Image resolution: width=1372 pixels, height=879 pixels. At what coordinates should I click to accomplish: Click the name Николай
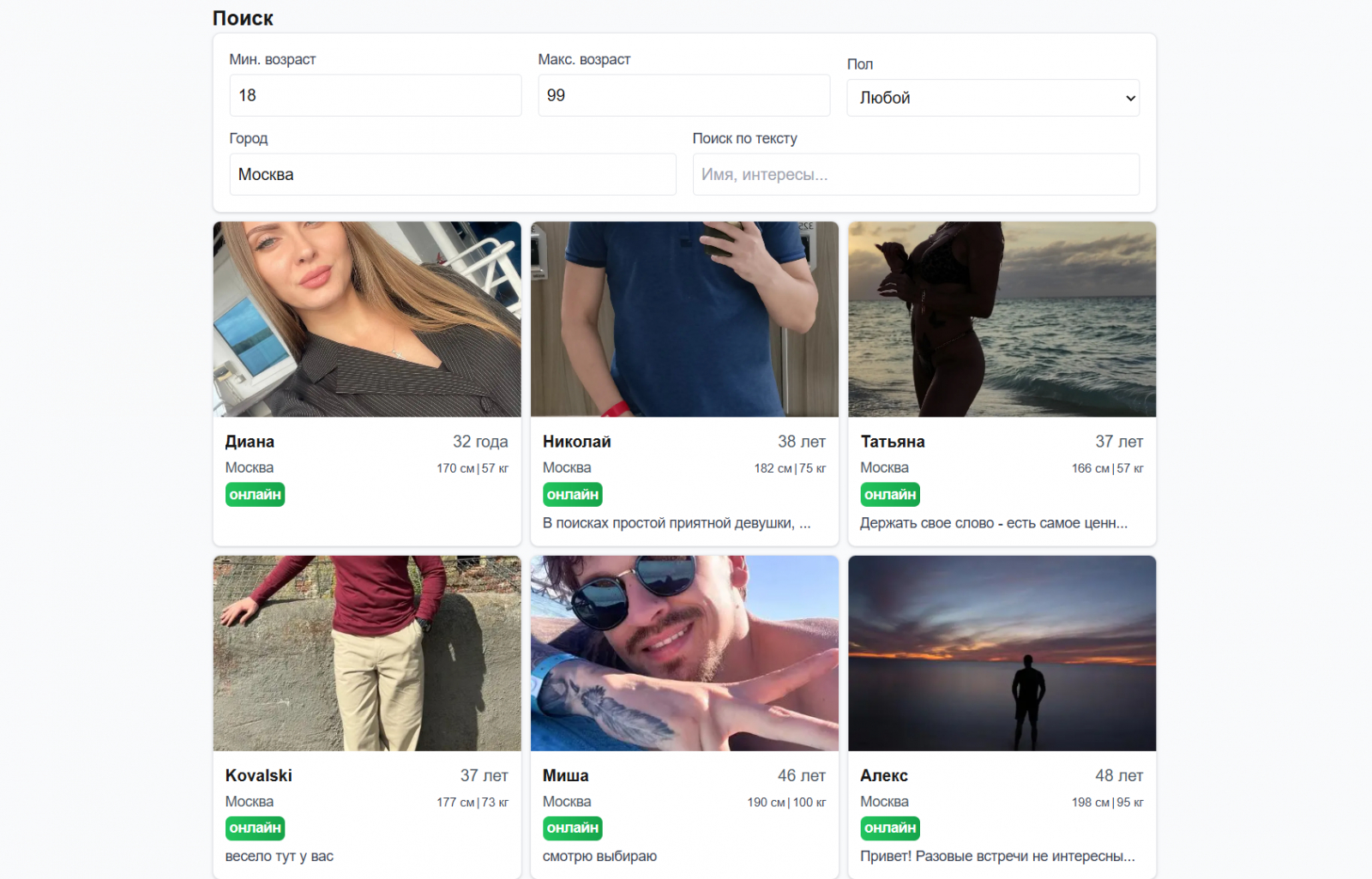click(x=576, y=442)
